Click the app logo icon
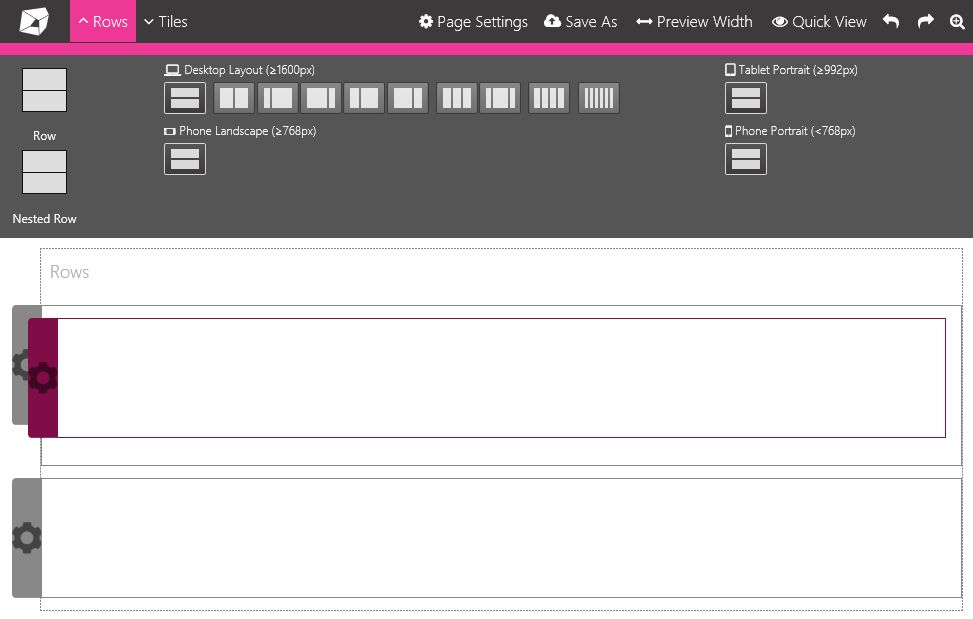Image resolution: width=973 pixels, height=619 pixels. point(34,21)
